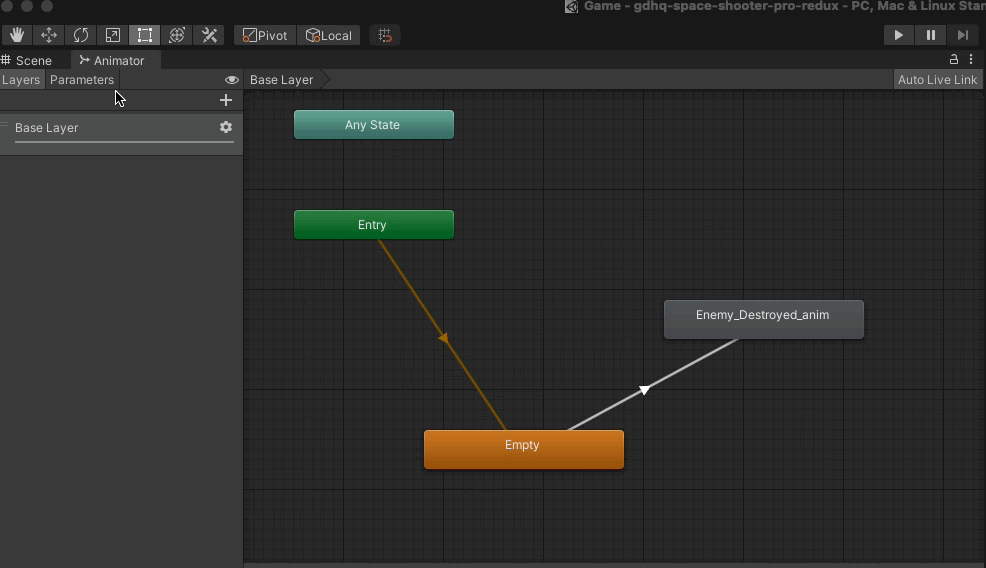Open the Animator window options menu
The image size is (986, 568).
pyautogui.click(x=972, y=59)
